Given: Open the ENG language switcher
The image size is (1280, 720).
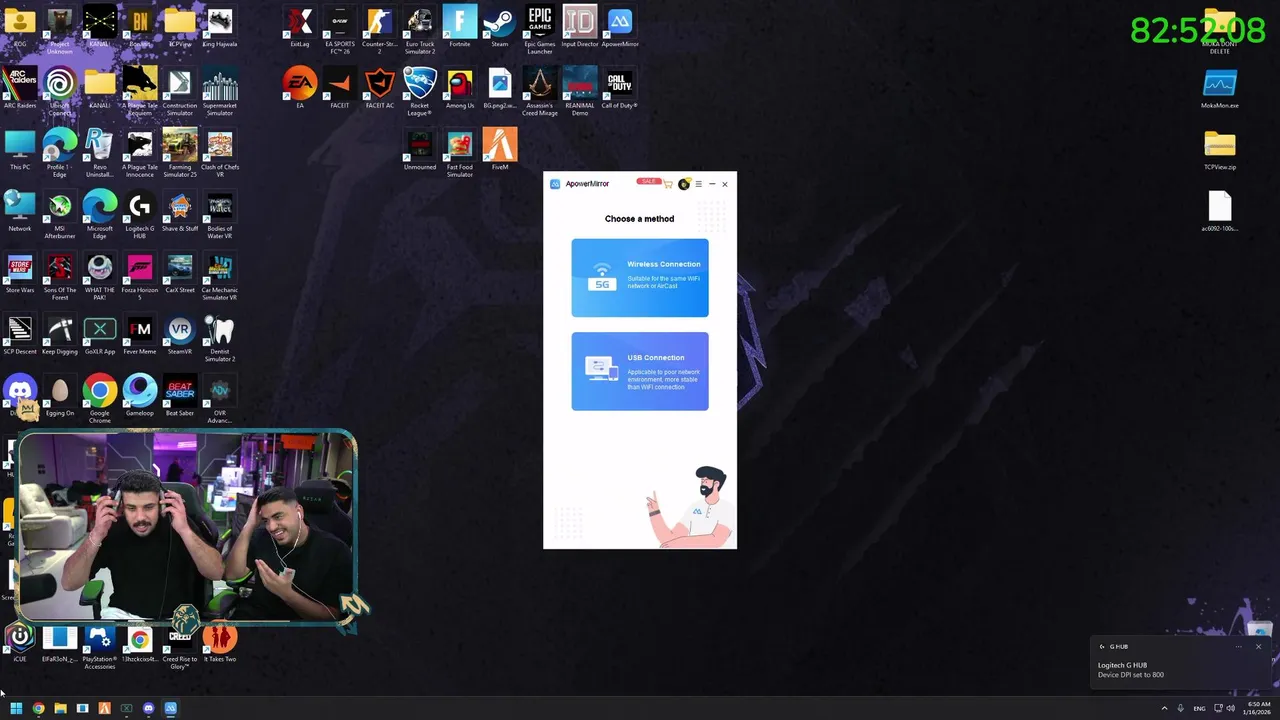Looking at the screenshot, I should [1199, 708].
